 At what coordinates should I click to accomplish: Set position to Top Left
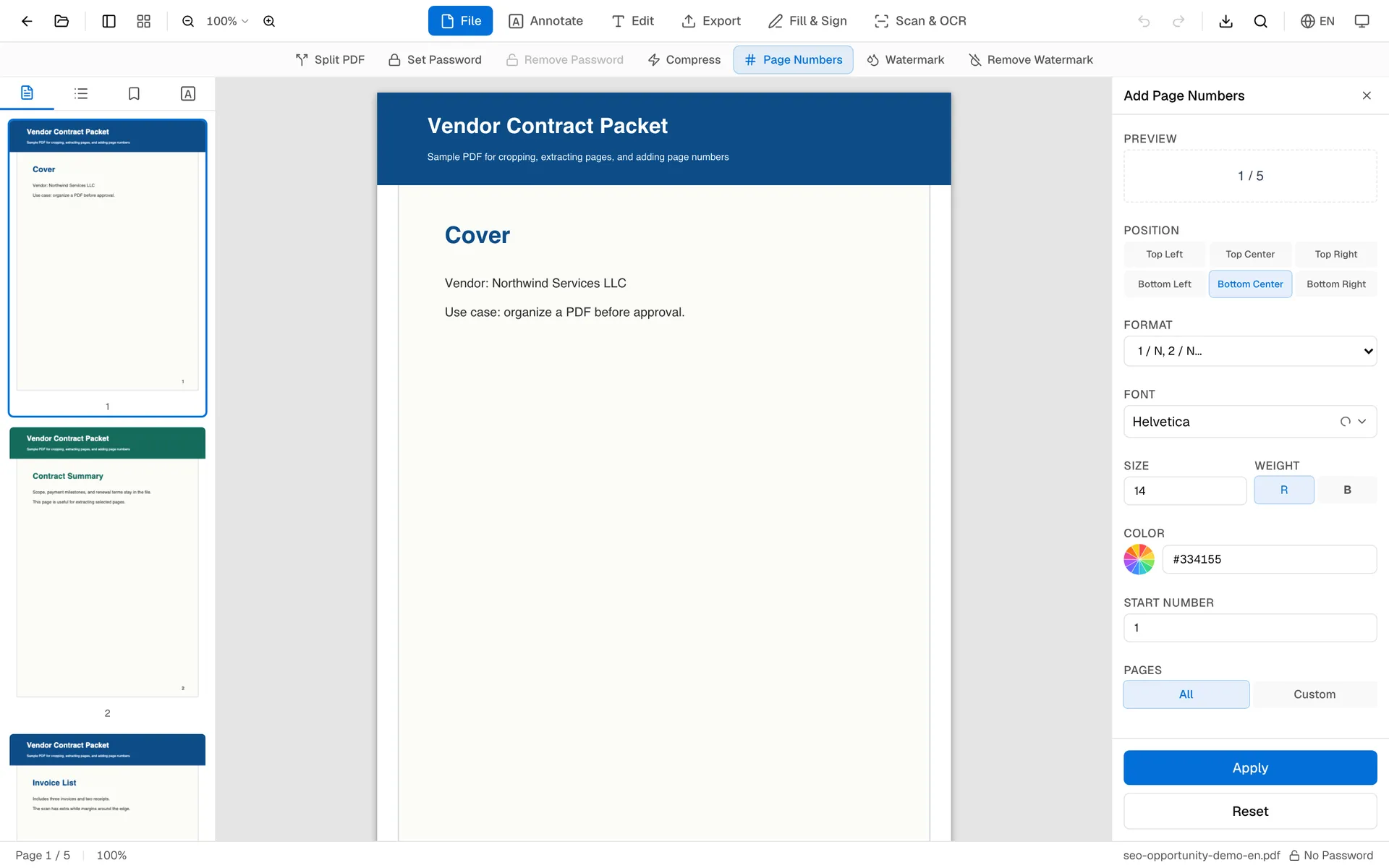point(1164,254)
